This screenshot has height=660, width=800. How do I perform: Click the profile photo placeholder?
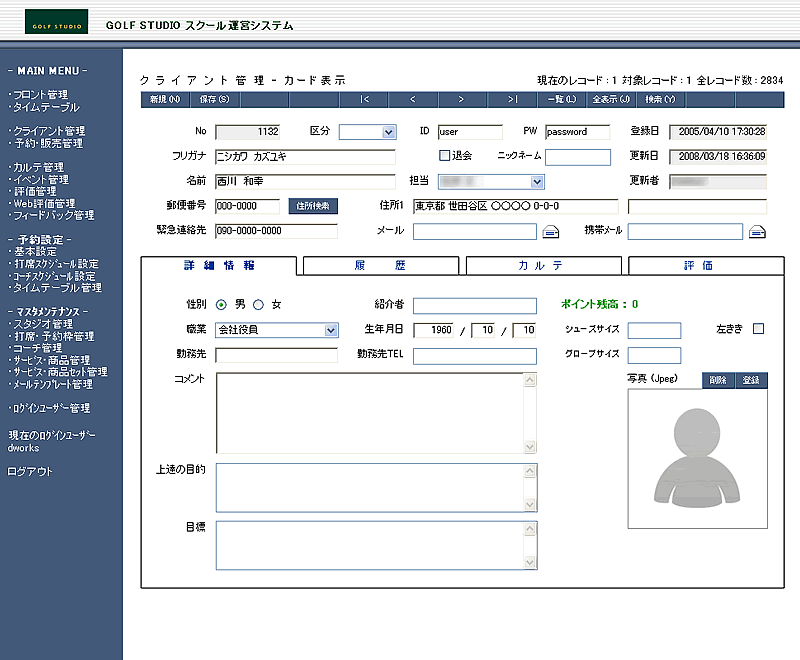pyautogui.click(x=697, y=459)
